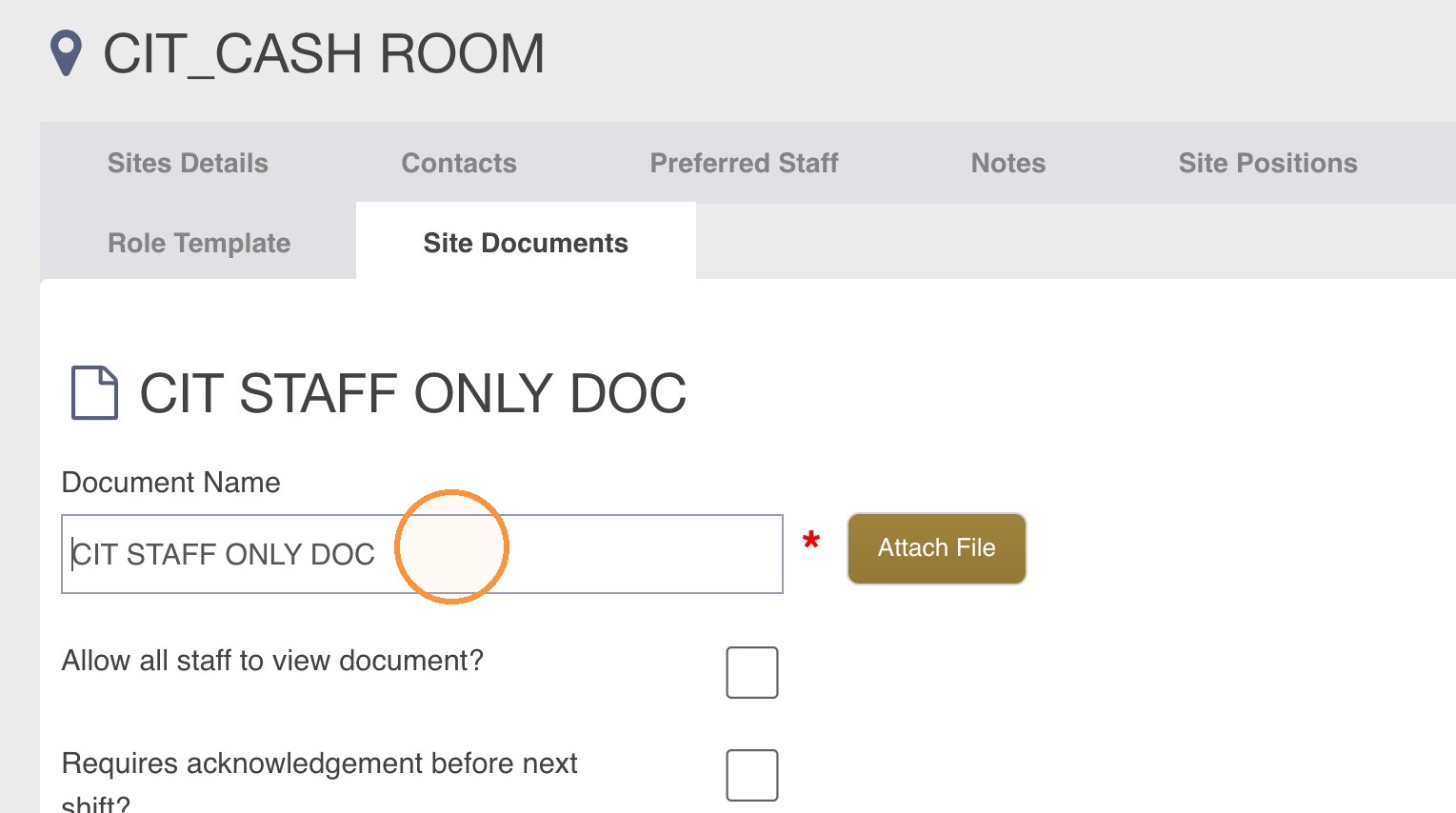Open the Sites Details tab
The image size is (1456, 813).
coord(188,163)
